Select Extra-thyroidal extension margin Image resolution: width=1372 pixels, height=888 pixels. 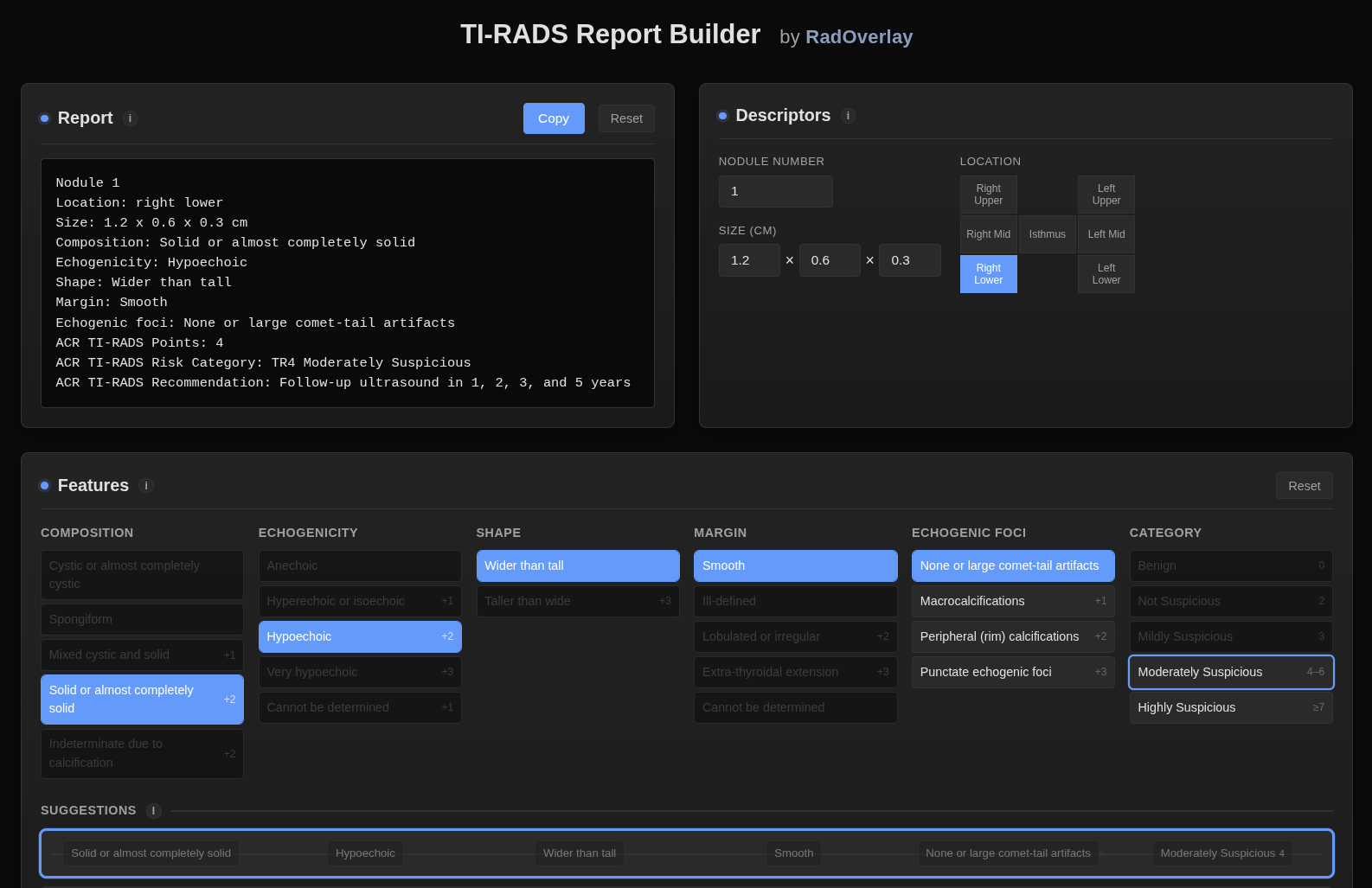click(x=796, y=672)
